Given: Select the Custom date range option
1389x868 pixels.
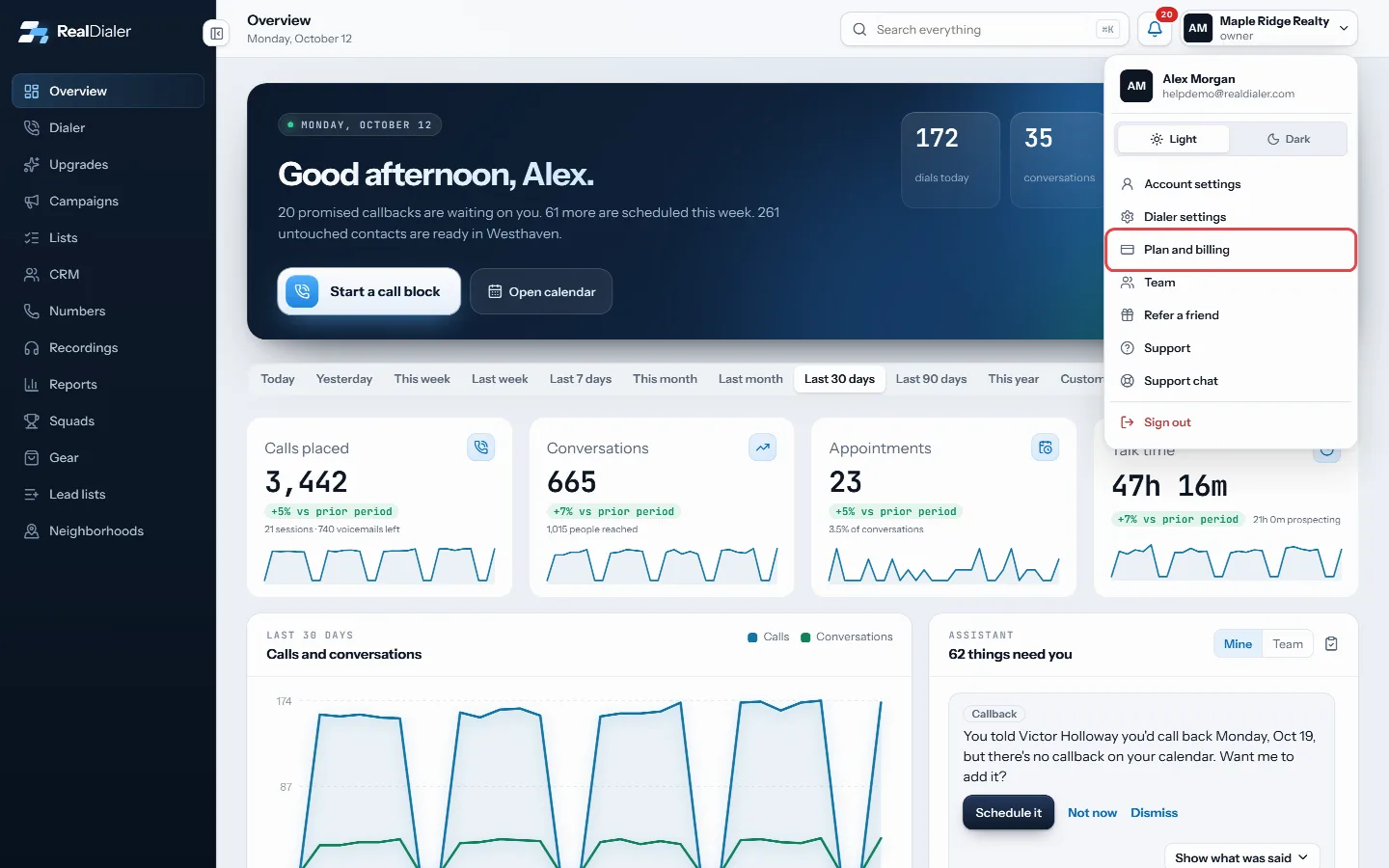Looking at the screenshot, I should [1081, 379].
